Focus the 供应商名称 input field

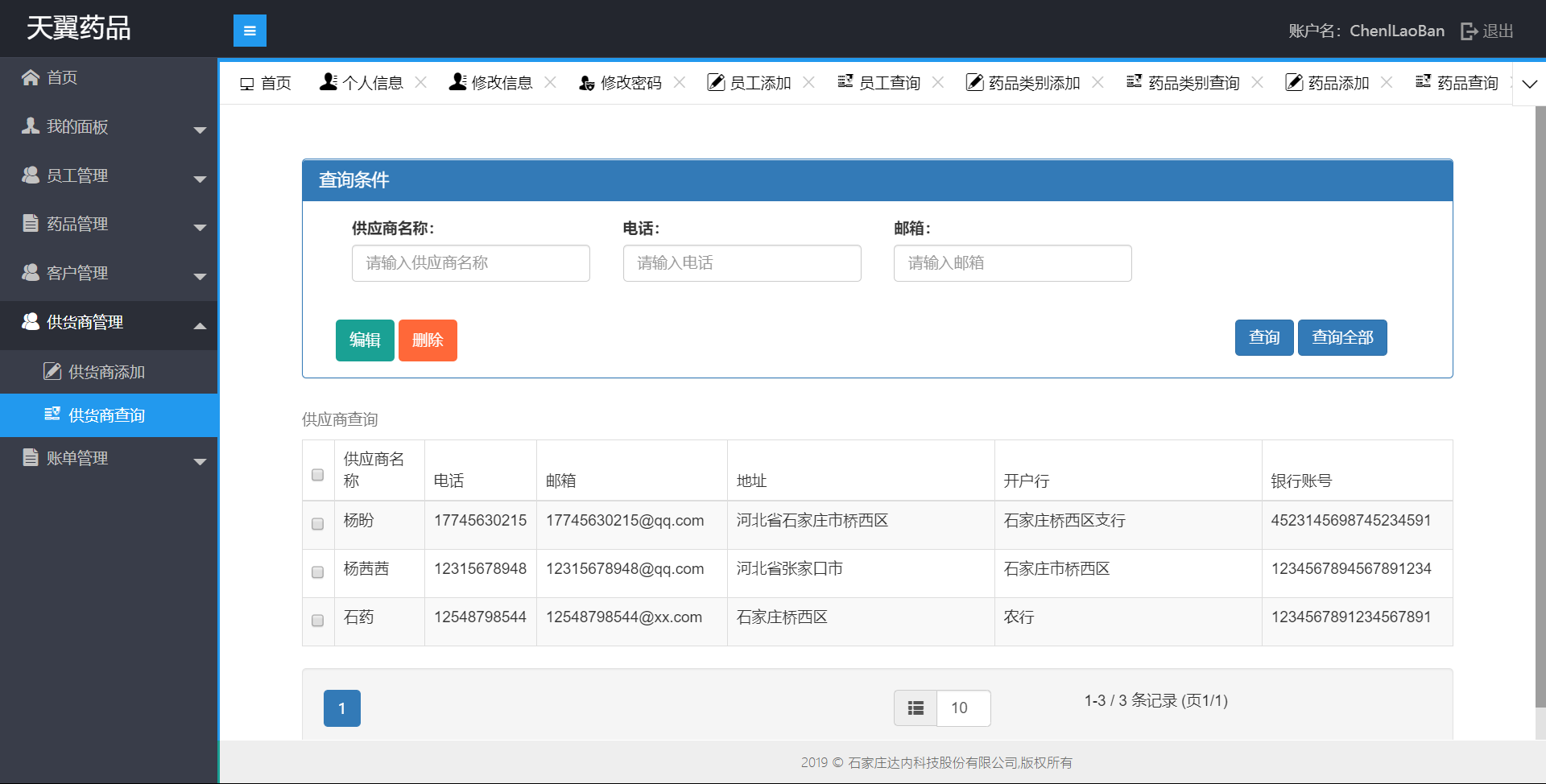tap(470, 263)
